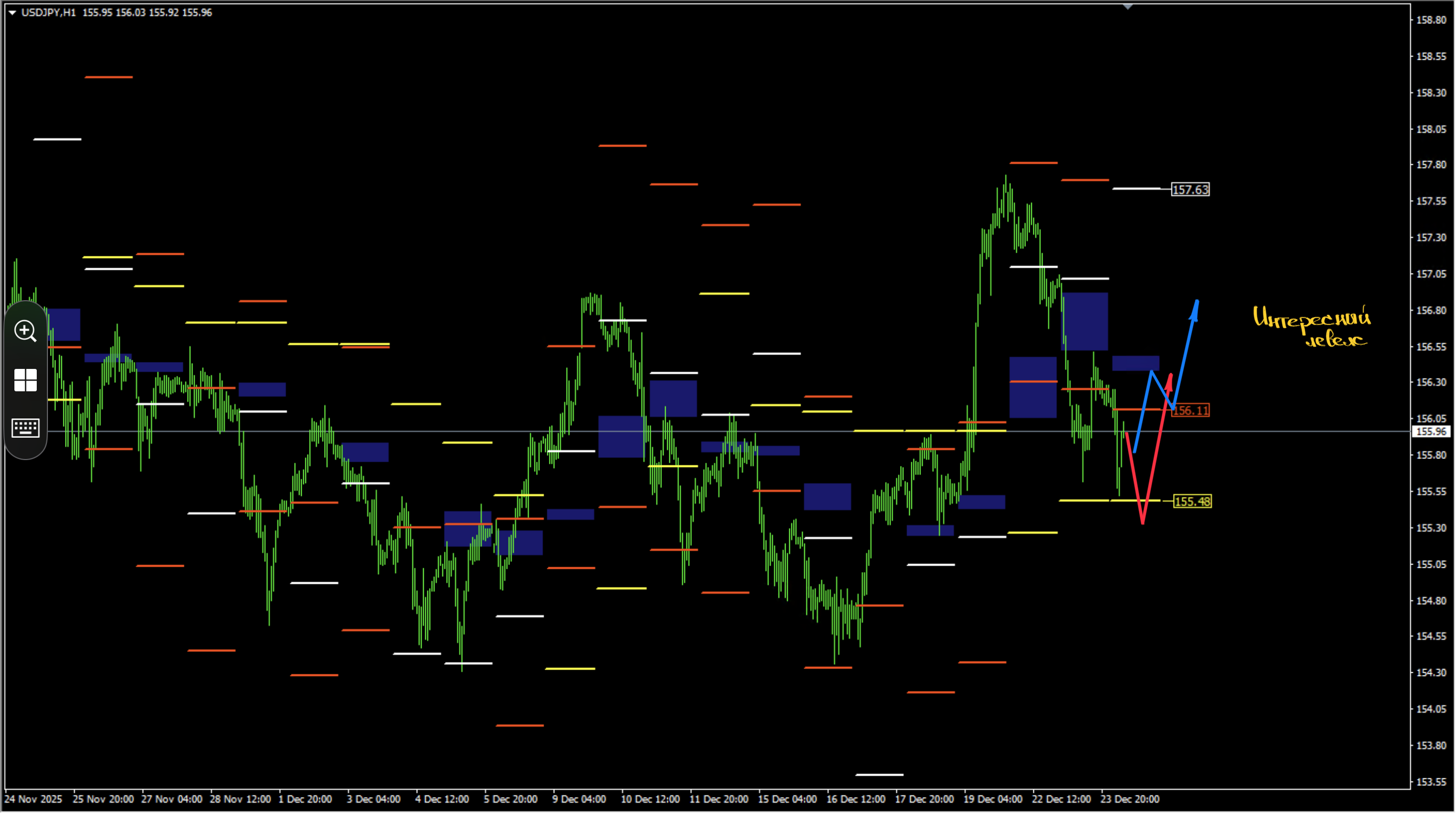Show the on-screen keyboard icon
The height and width of the screenshot is (813, 1456).
pyautogui.click(x=26, y=428)
